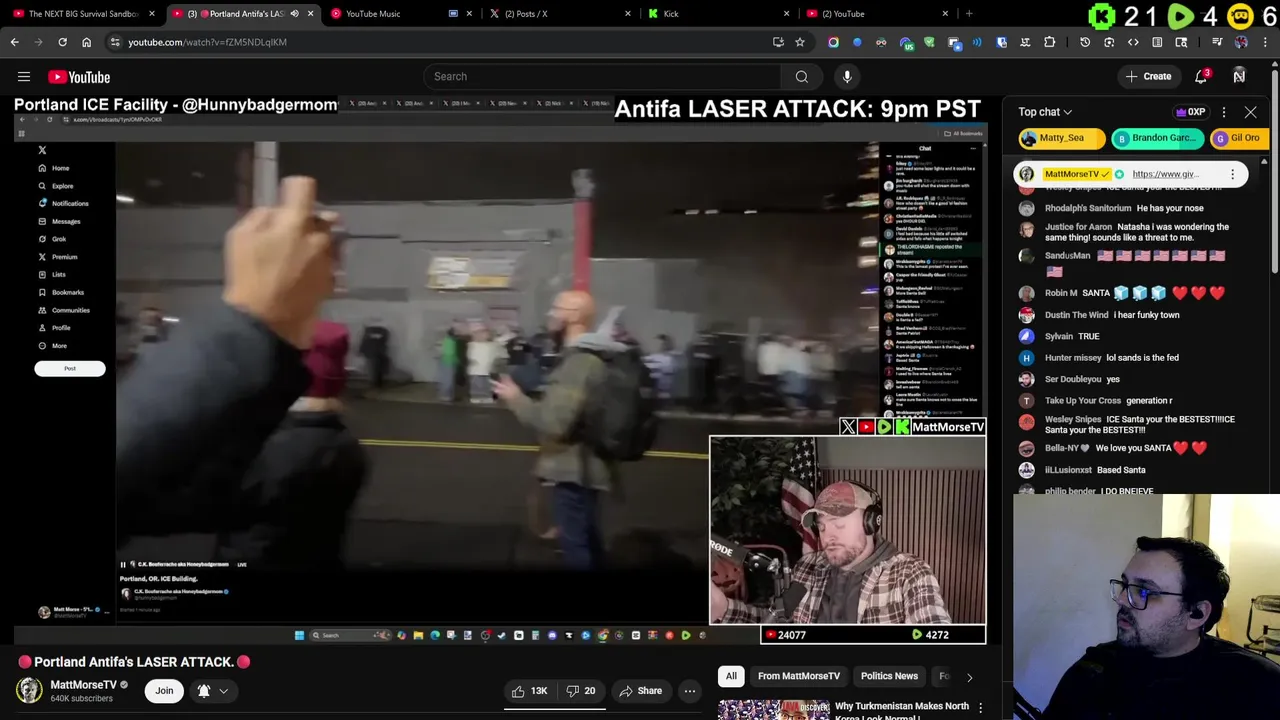Switch to the (2) YouTube tab
This screenshot has width=1280, height=720.
point(877,14)
